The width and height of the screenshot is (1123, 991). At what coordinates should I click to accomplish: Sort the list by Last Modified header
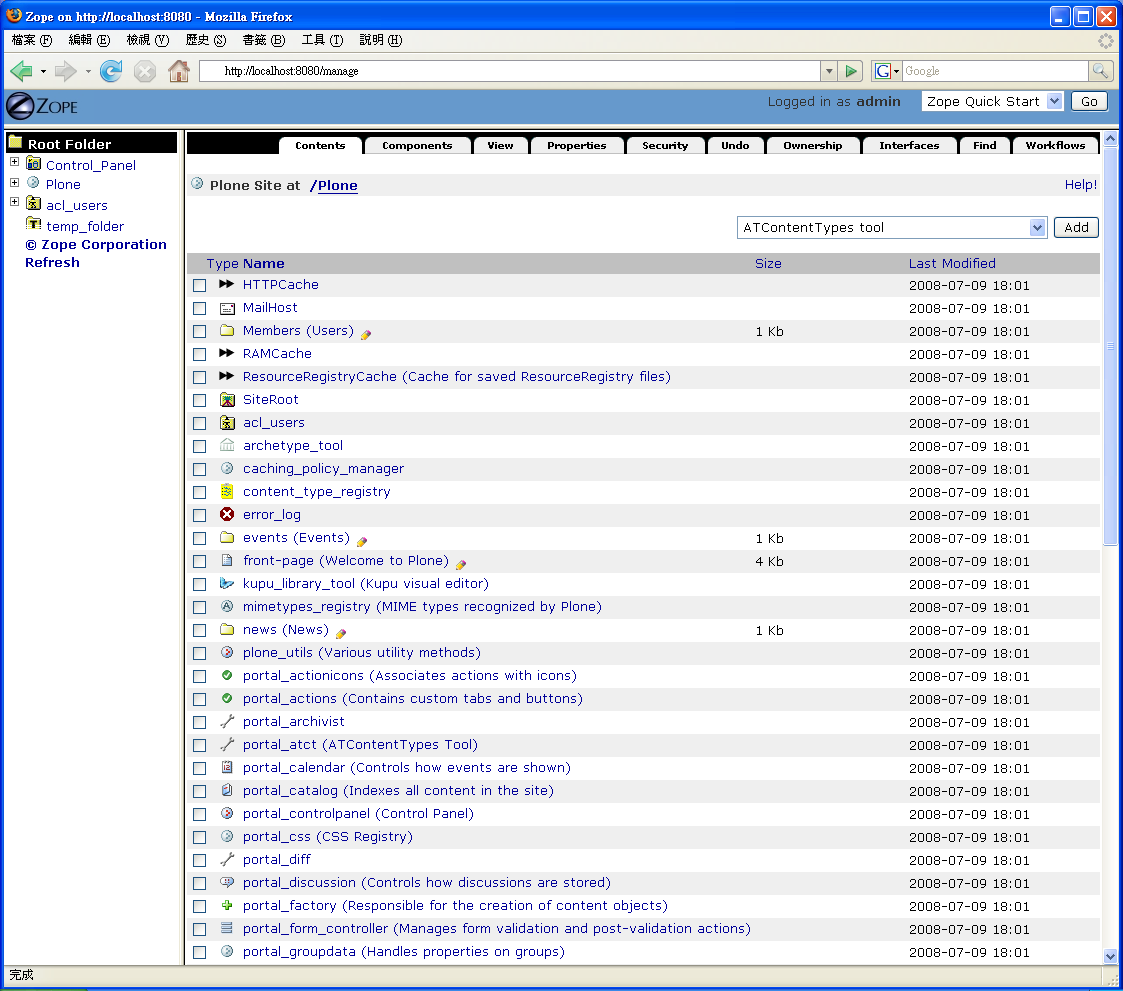(x=952, y=264)
